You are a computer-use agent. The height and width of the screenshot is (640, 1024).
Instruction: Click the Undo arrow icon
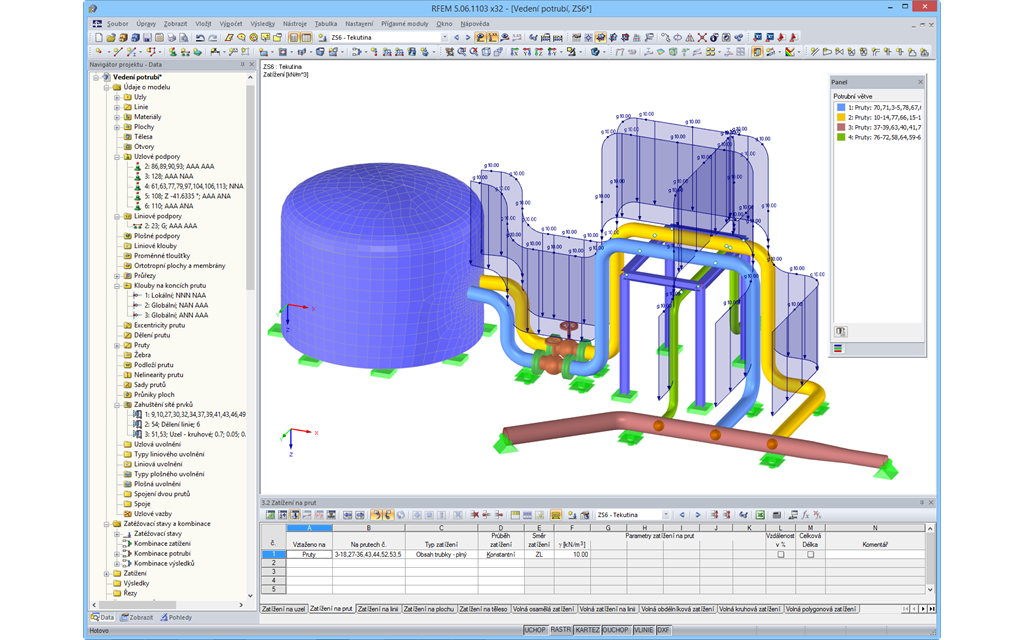click(x=200, y=37)
